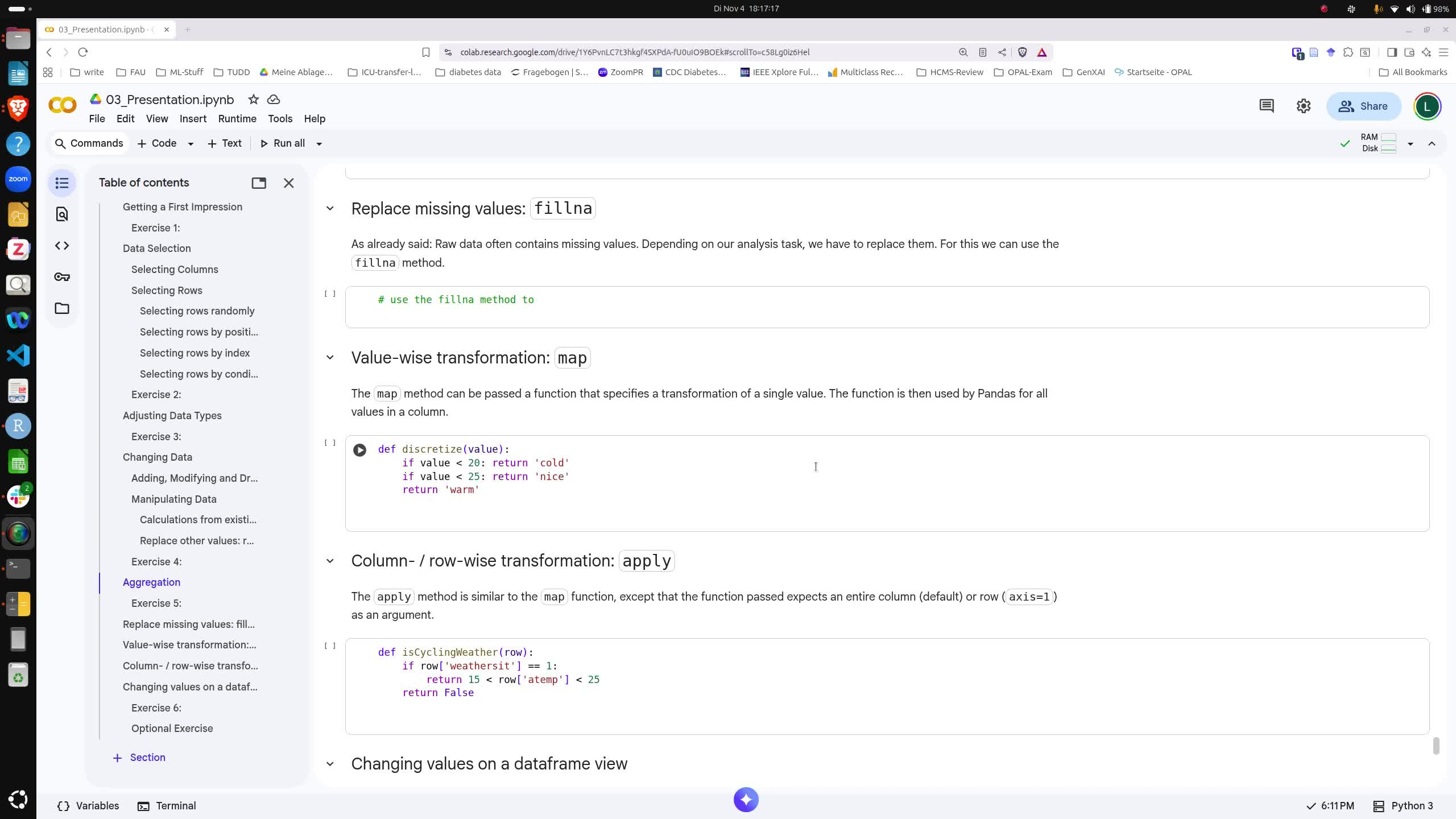Click the Share button
The width and height of the screenshot is (1456, 819).
(1363, 106)
